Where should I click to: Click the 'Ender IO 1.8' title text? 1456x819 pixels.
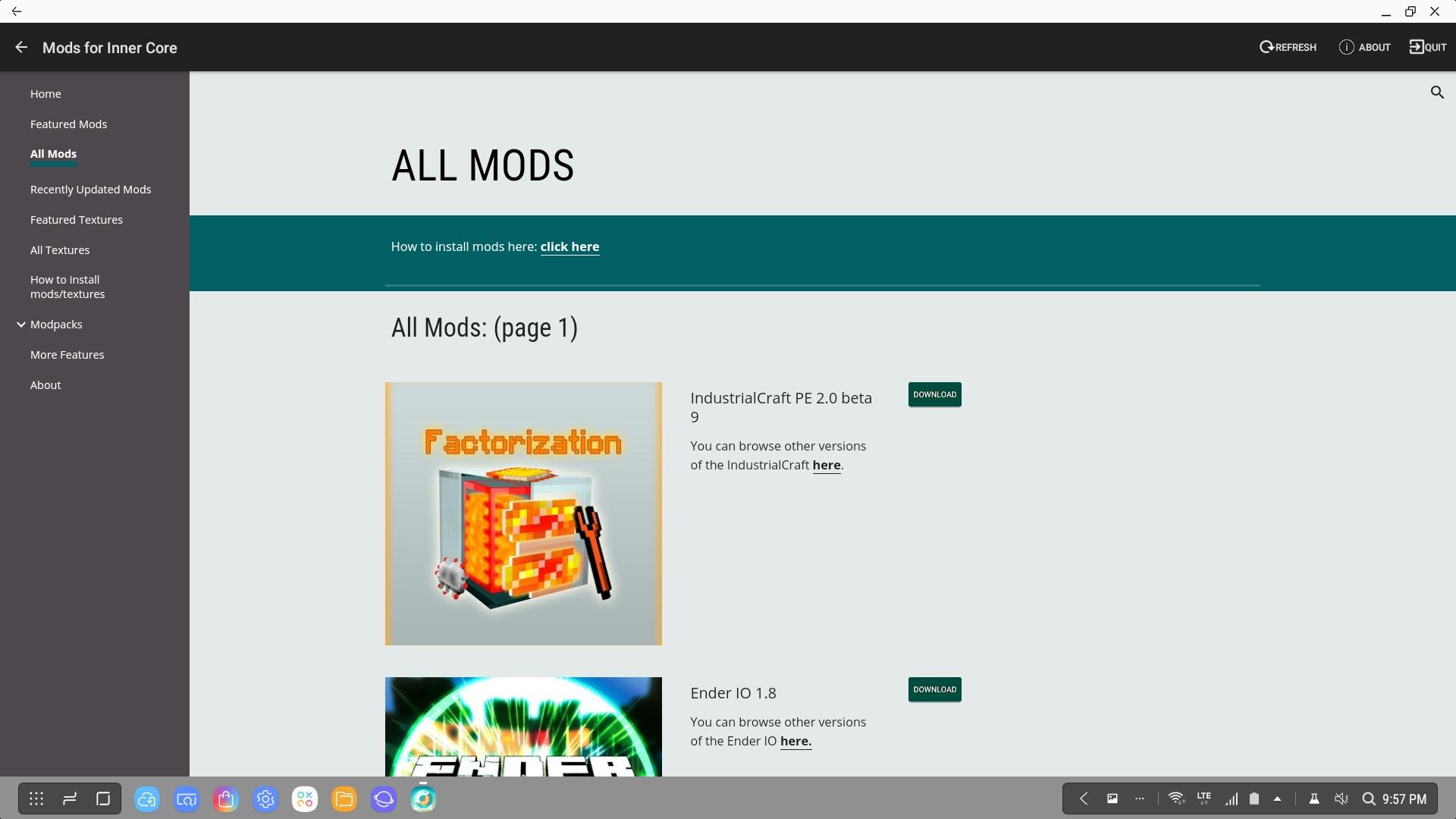pos(733,693)
